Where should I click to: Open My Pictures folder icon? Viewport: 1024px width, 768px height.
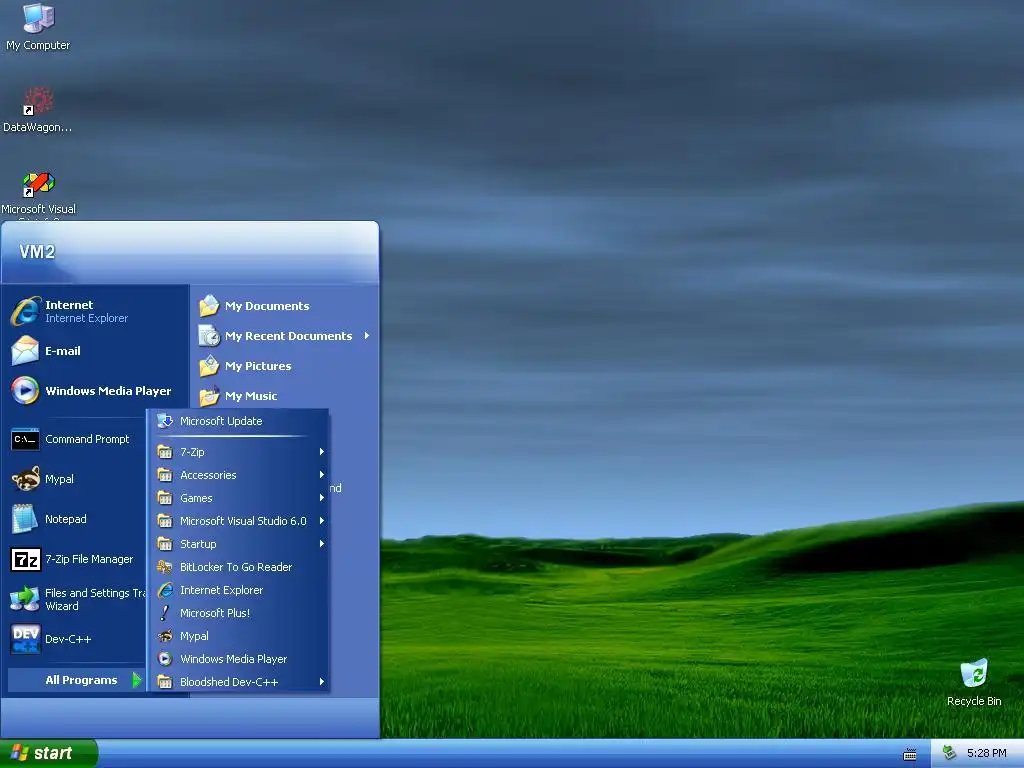pyautogui.click(x=209, y=366)
